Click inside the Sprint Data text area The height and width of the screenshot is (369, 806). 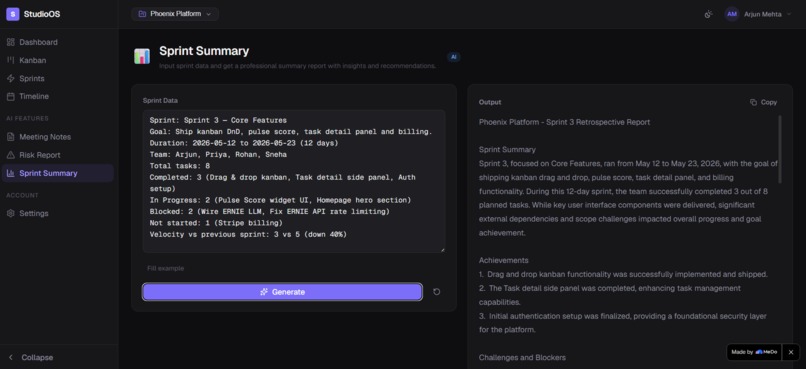coord(294,181)
